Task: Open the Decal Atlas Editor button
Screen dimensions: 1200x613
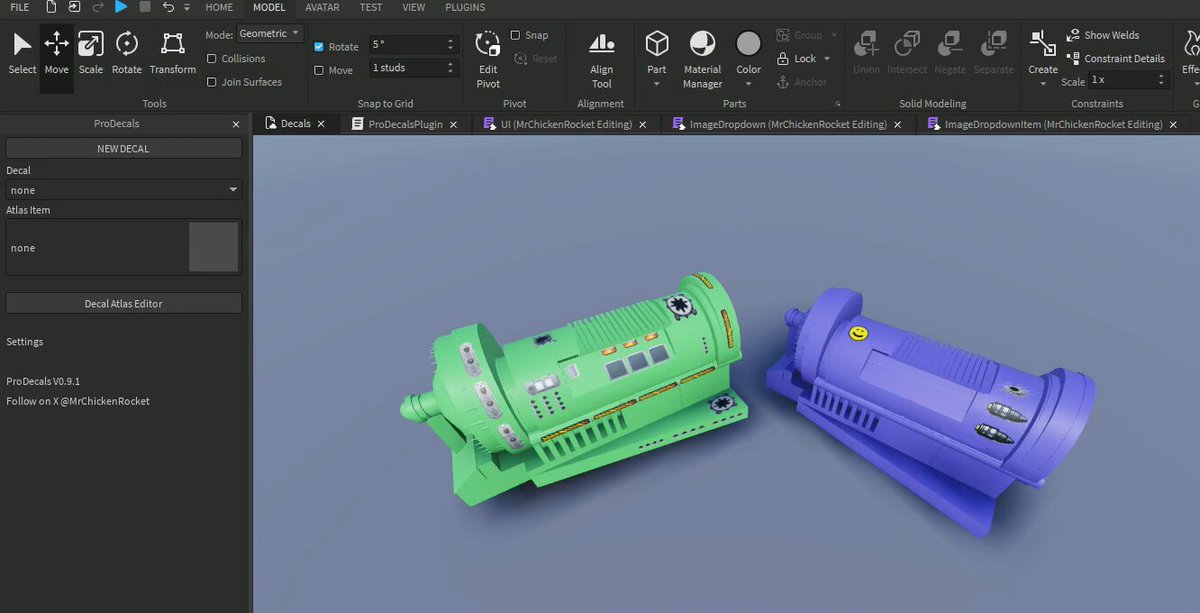Action: click(124, 303)
